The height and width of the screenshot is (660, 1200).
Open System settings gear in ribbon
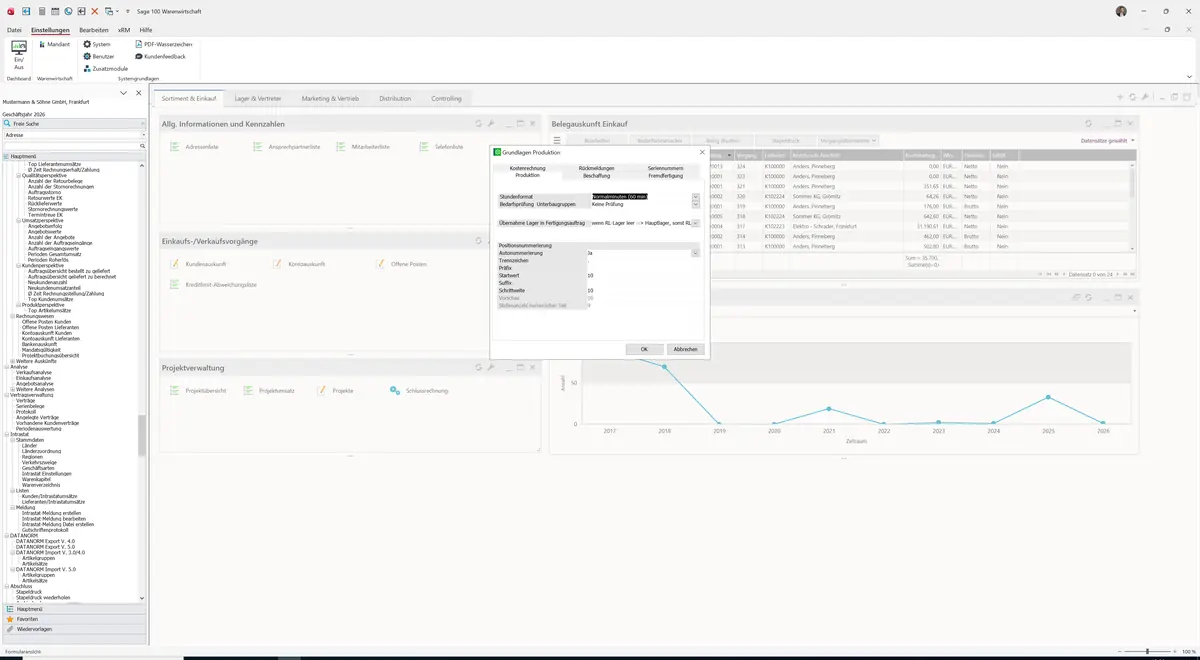[x=96, y=44]
